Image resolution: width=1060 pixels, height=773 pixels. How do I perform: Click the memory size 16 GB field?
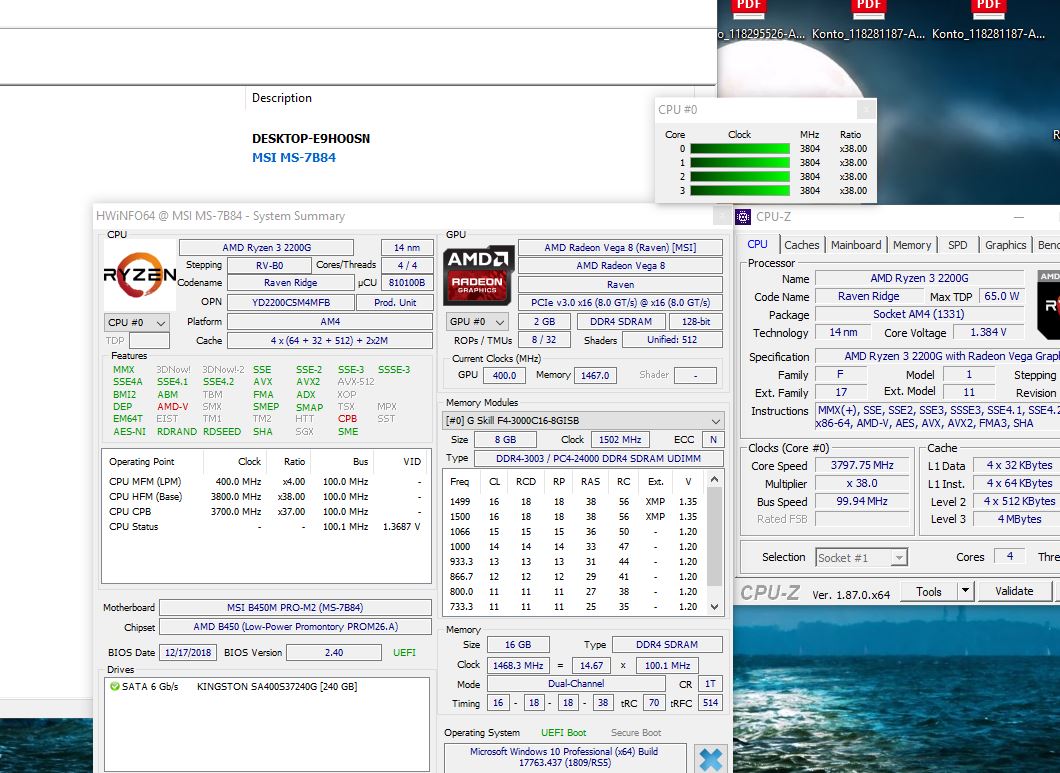coord(518,645)
